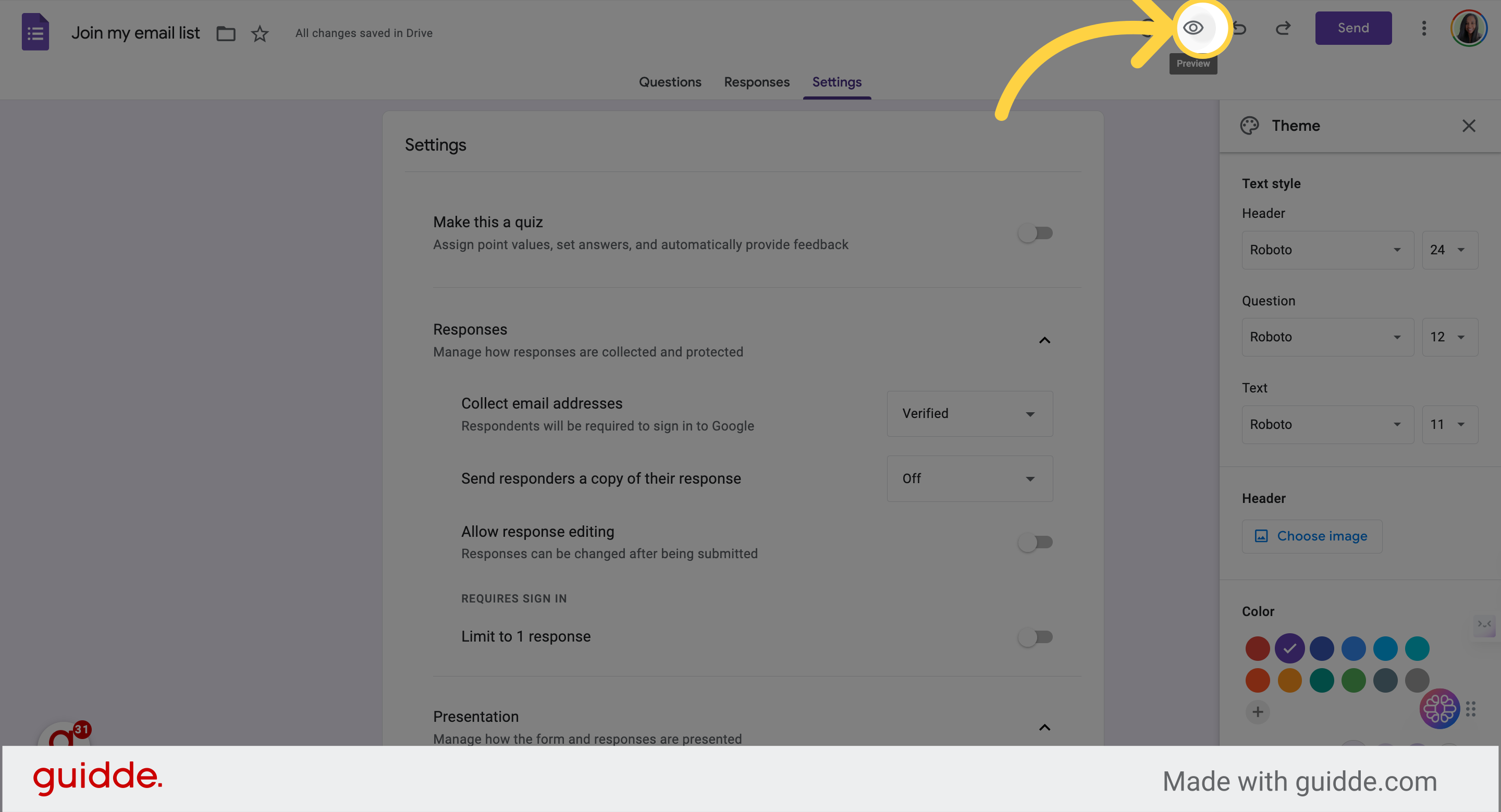Select the red theme color swatch
This screenshot has height=812, width=1501.
(1258, 648)
